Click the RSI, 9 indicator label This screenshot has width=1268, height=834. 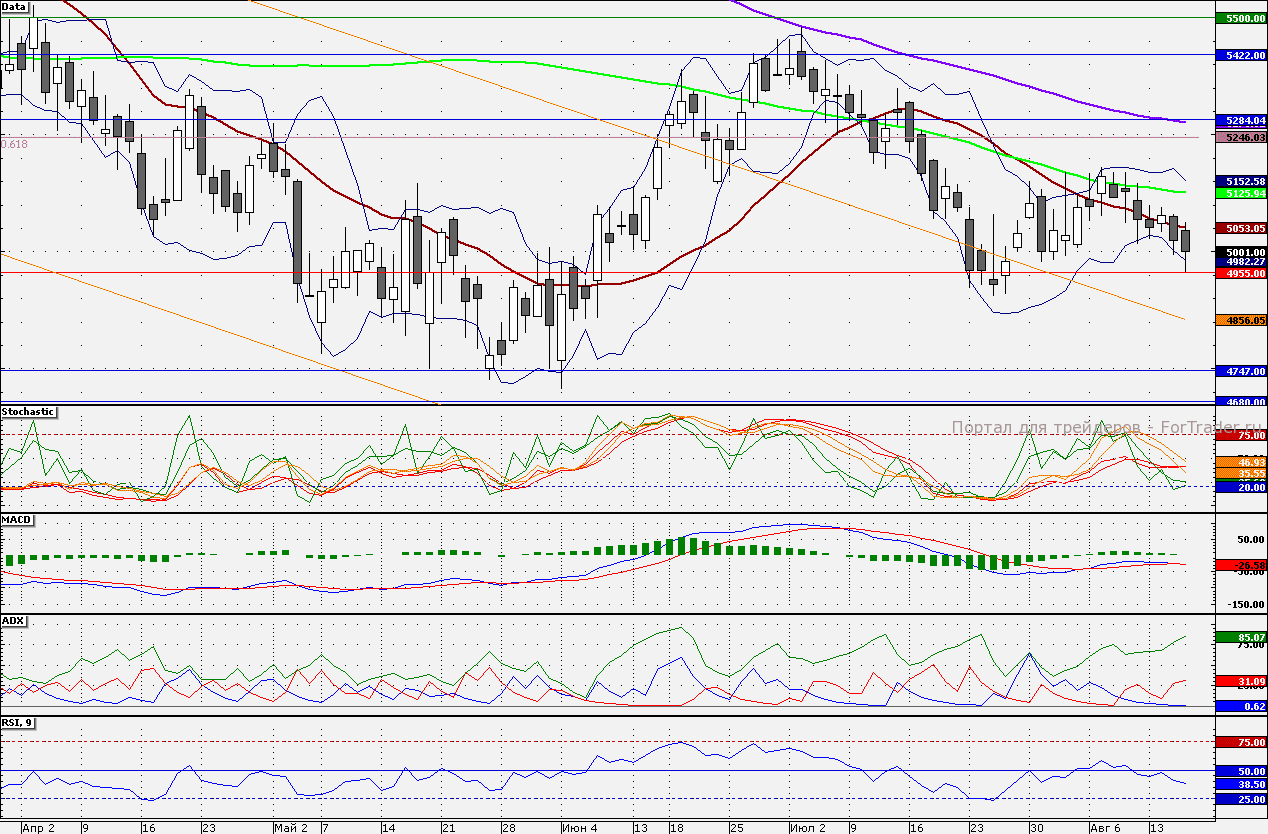point(18,723)
